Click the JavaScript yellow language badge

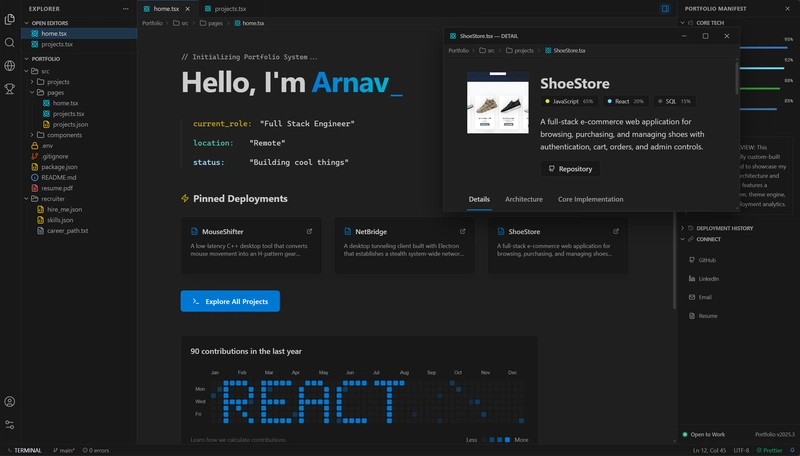(x=568, y=101)
